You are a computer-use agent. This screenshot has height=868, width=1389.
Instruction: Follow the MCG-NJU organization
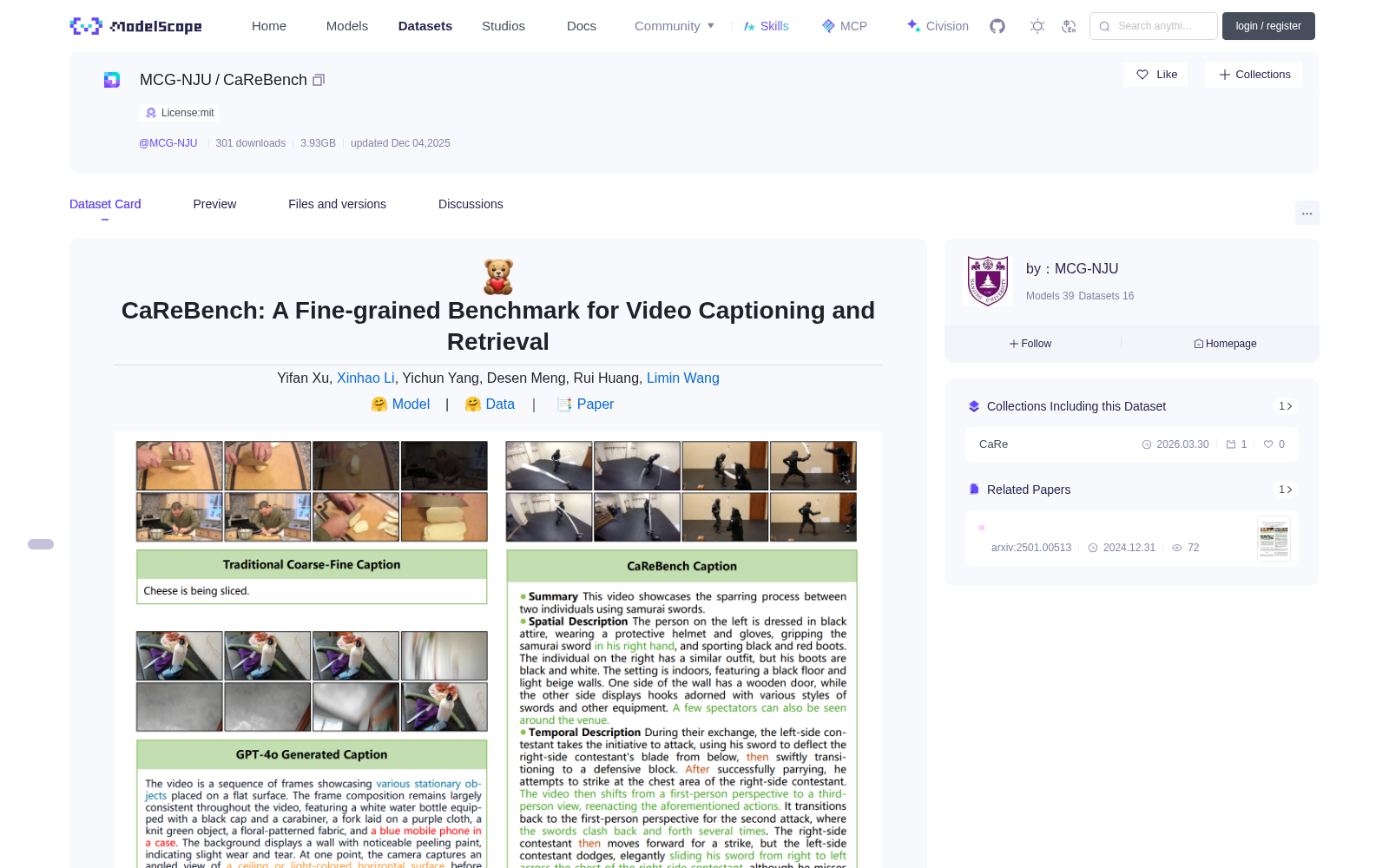tap(1030, 344)
